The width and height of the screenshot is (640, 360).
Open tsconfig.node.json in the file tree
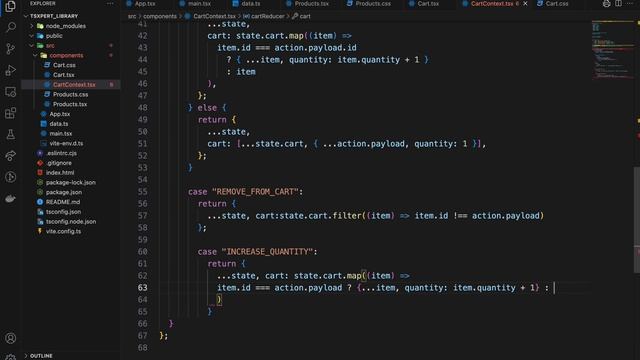71,222
